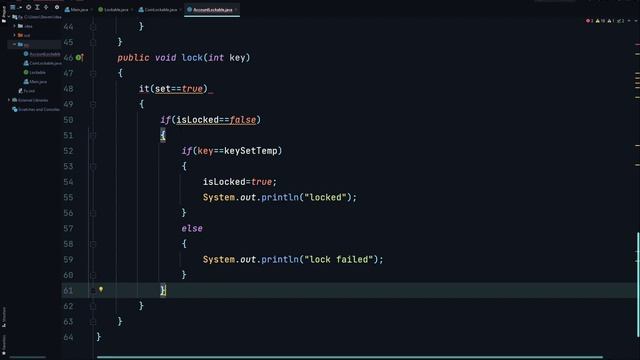The height and width of the screenshot is (360, 640).
Task: Click the editor horizontal scrollbar
Action: 349,357
